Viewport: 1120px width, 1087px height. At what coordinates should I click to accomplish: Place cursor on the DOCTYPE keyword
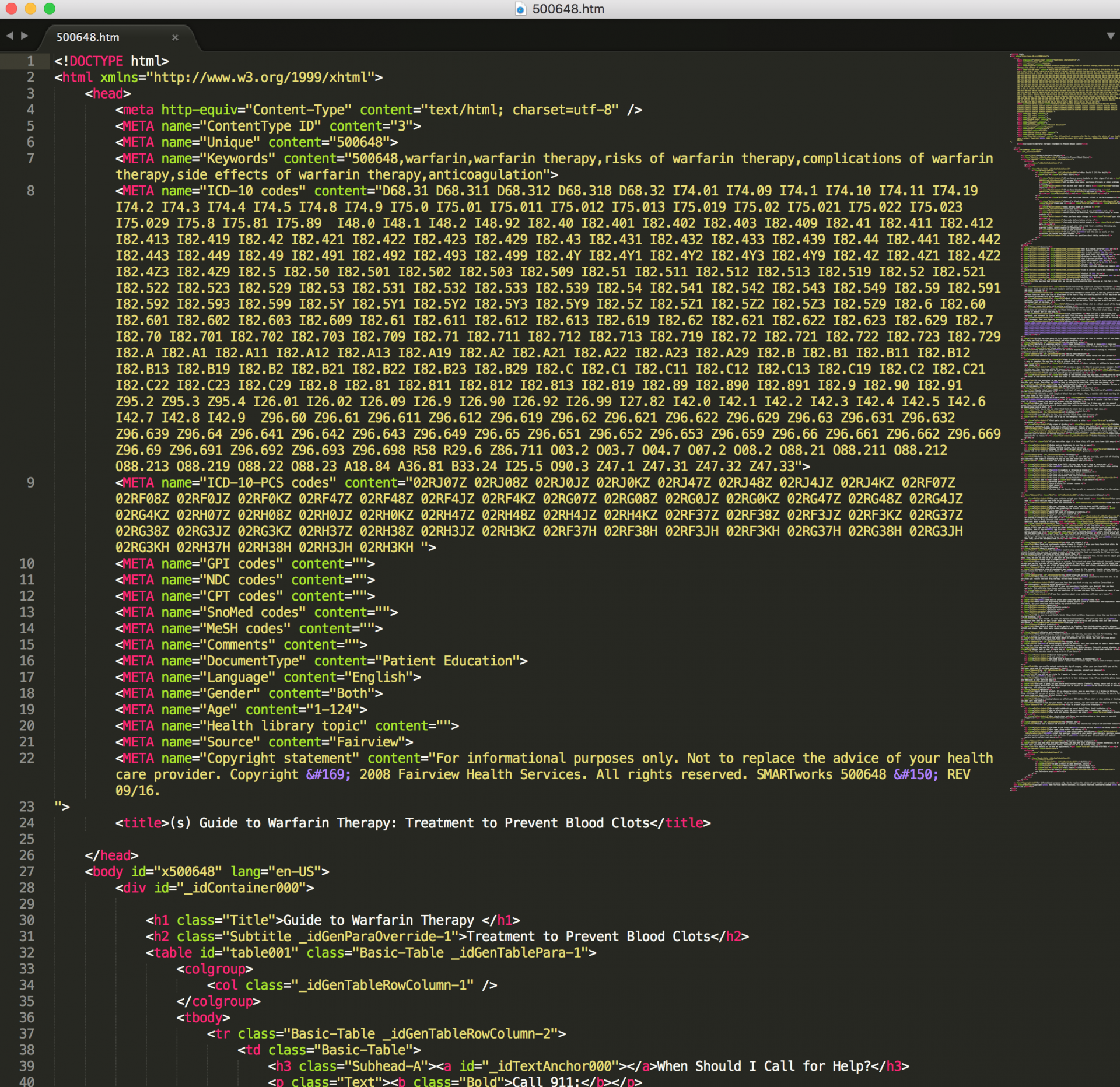[x=96, y=61]
